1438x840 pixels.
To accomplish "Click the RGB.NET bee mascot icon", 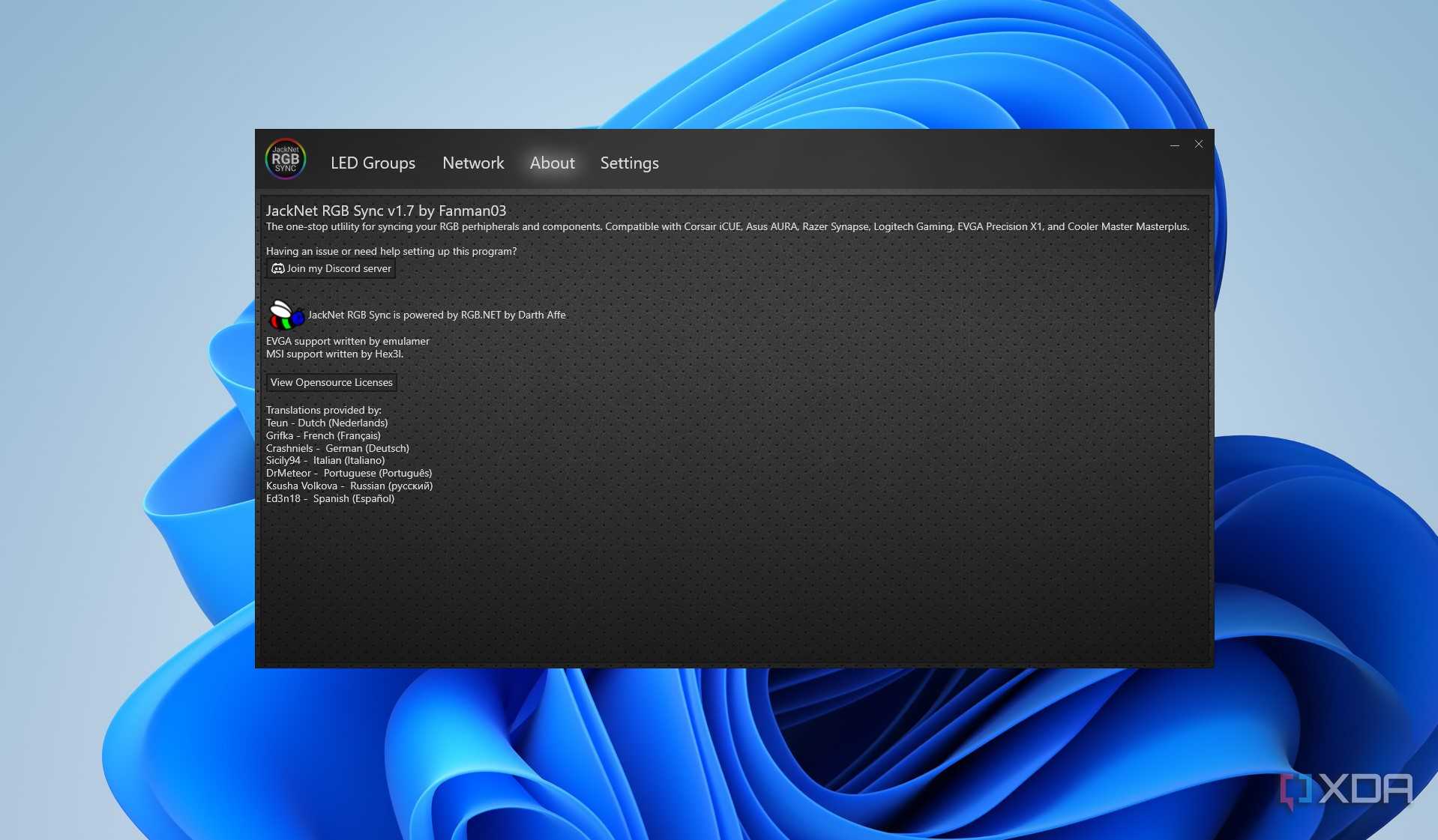I will (286, 315).
